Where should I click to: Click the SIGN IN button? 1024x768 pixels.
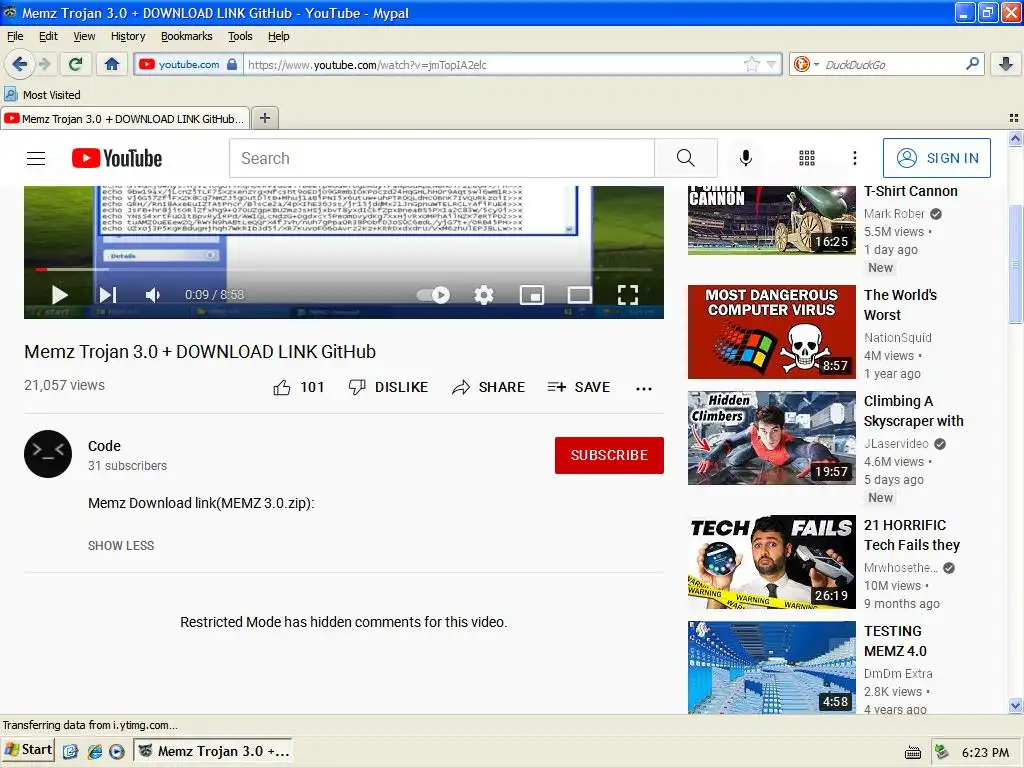coord(936,158)
